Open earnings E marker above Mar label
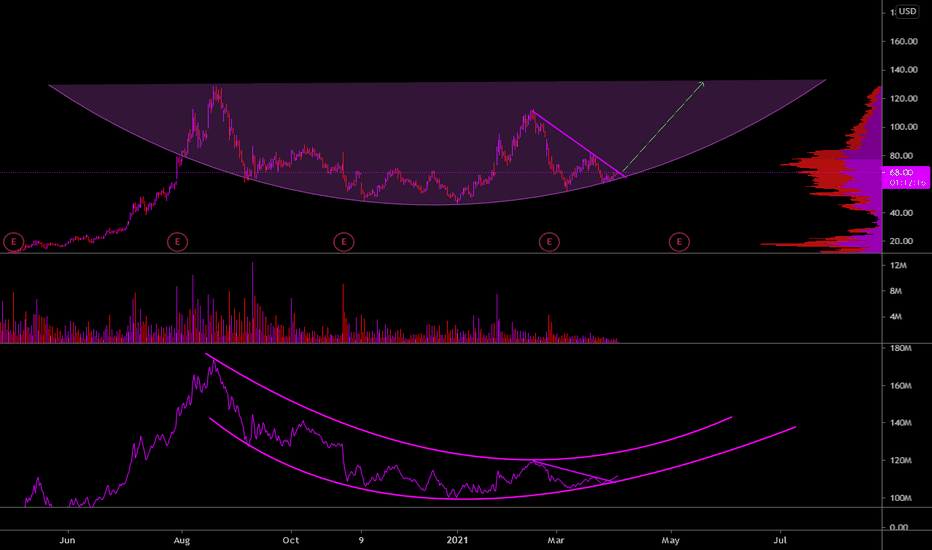Screen dimensions: 932x550 549,242
